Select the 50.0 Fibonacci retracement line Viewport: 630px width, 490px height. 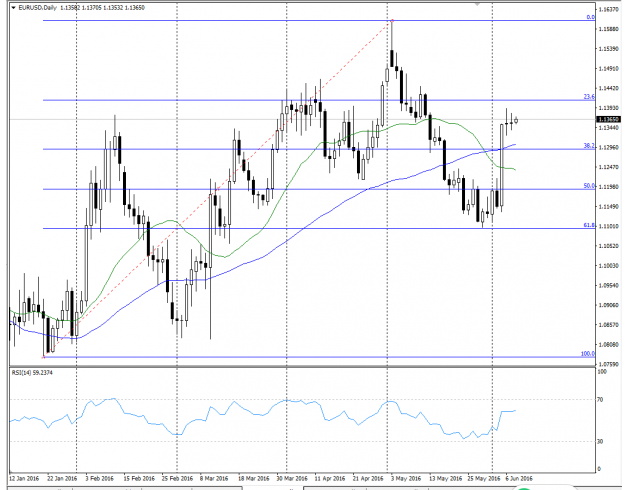(x=300, y=189)
